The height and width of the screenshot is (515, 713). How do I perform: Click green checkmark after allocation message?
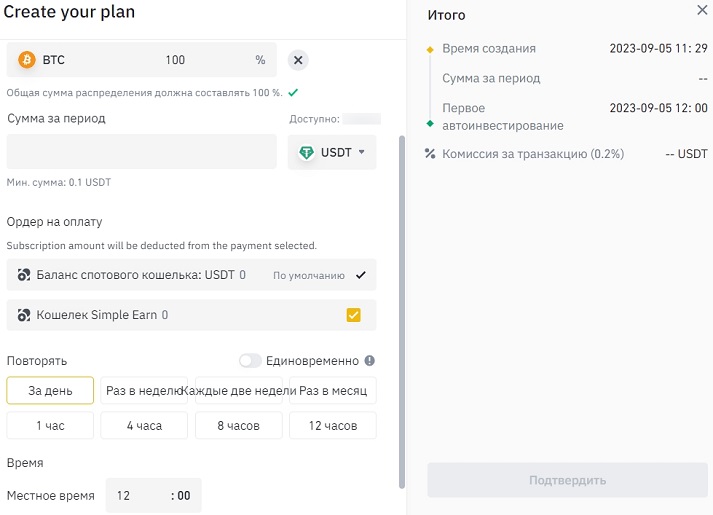click(292, 92)
